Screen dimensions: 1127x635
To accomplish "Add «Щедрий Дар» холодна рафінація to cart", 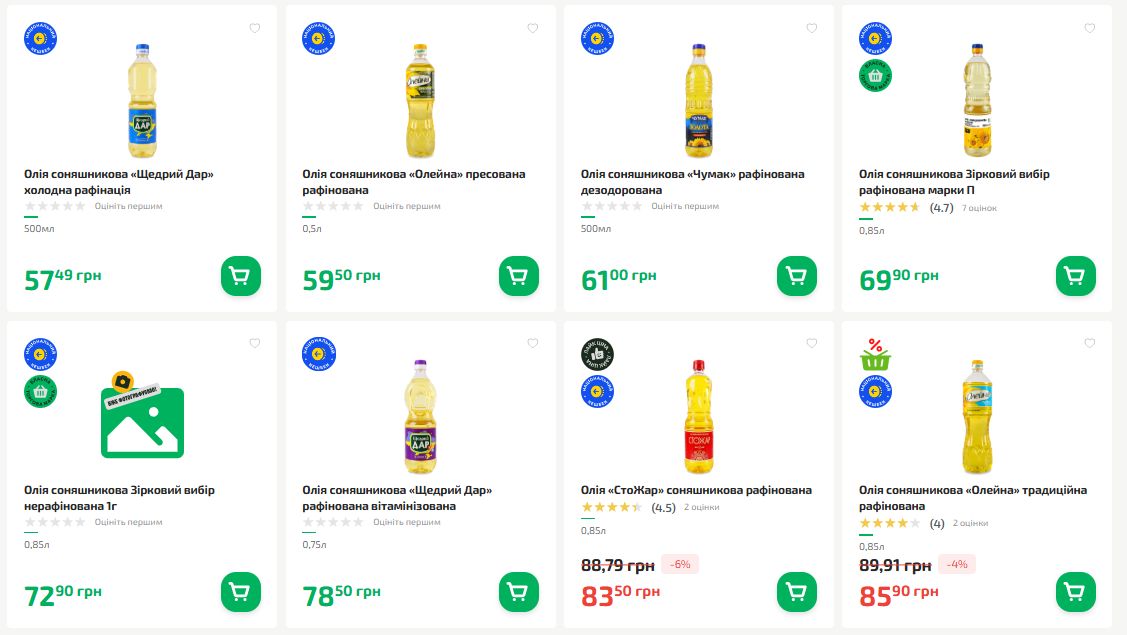I will coord(240,275).
